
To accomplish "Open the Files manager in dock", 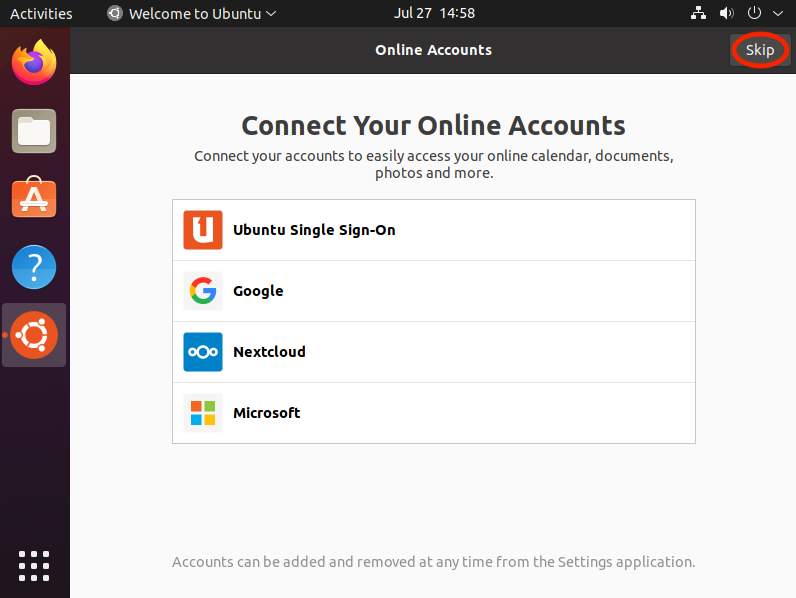I will pos(34,131).
